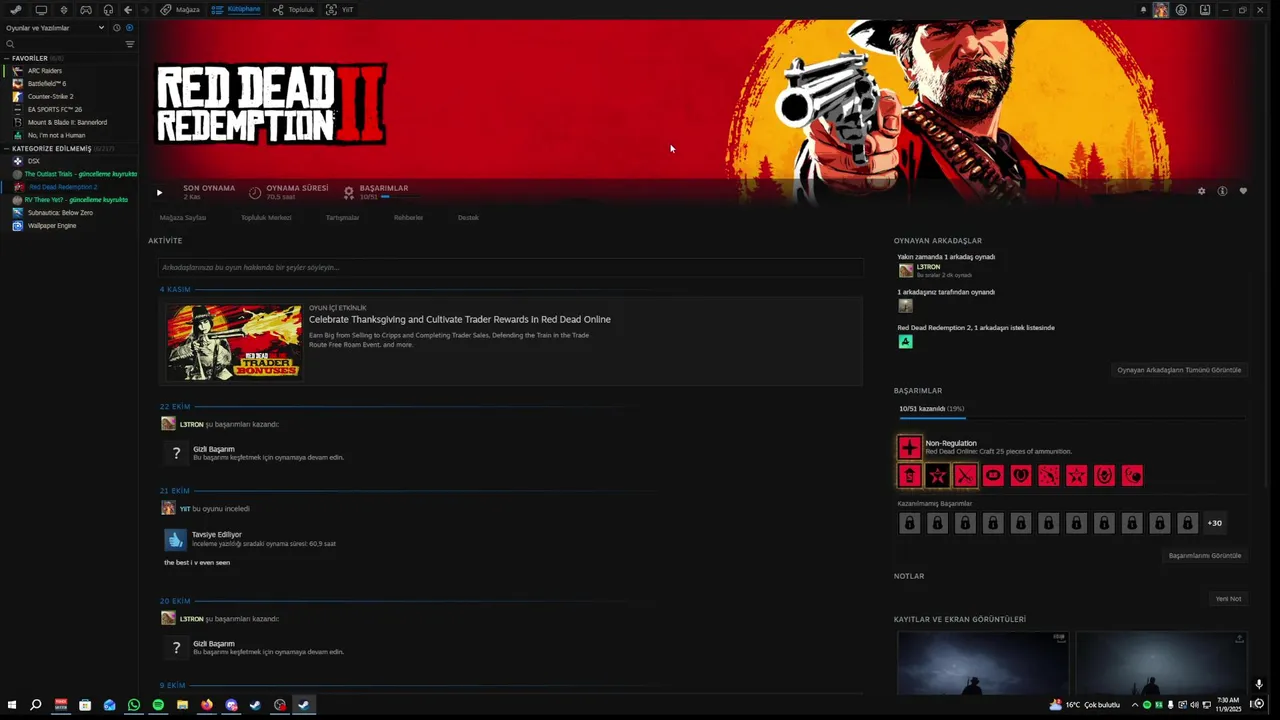Select The Outlast Trials in library

(x=74, y=174)
